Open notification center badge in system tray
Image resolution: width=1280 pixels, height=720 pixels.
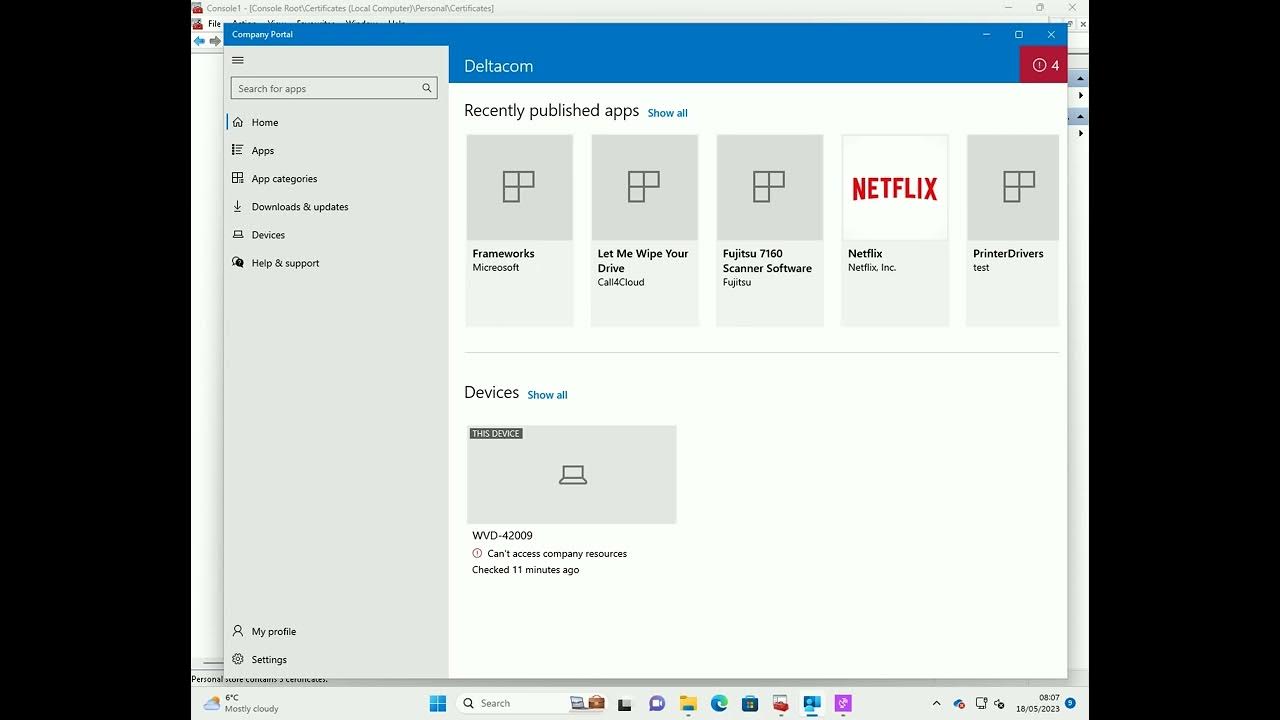click(1070, 703)
